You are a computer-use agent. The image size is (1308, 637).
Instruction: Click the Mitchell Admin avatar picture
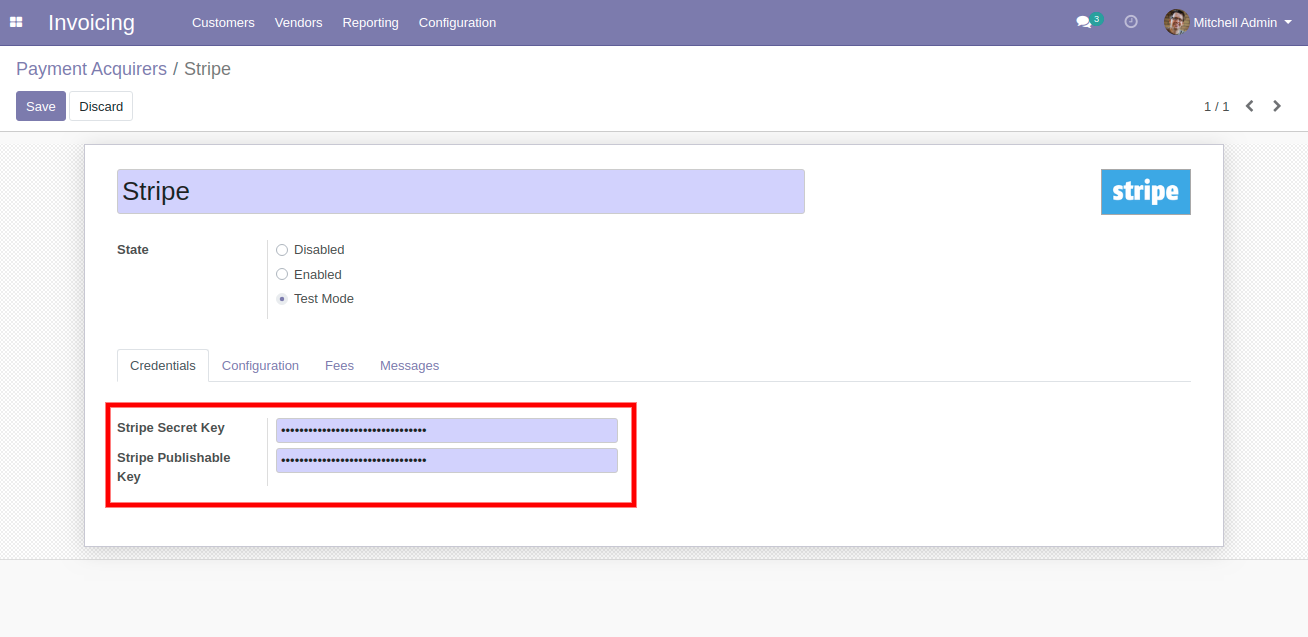1176,22
